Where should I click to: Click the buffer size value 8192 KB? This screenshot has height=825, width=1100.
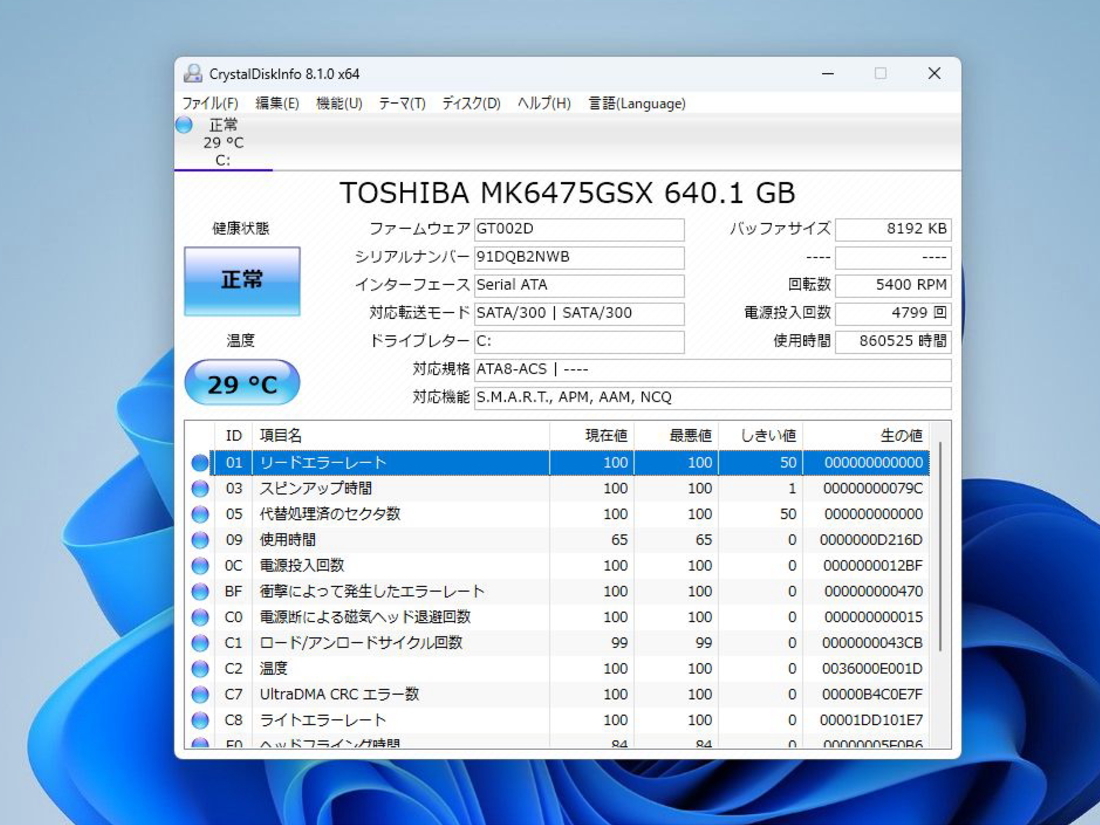[893, 229]
